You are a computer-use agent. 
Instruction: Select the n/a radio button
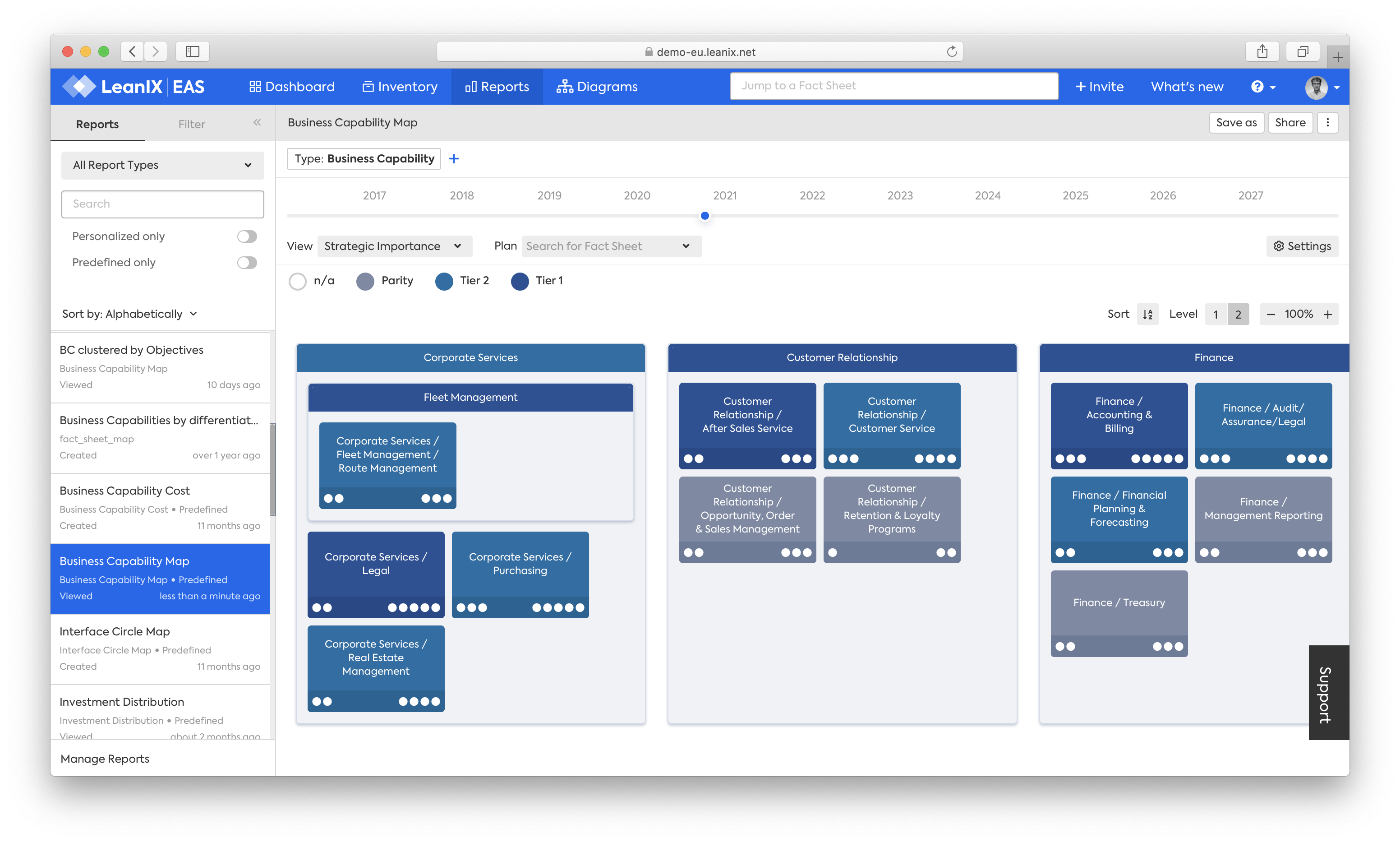click(299, 281)
